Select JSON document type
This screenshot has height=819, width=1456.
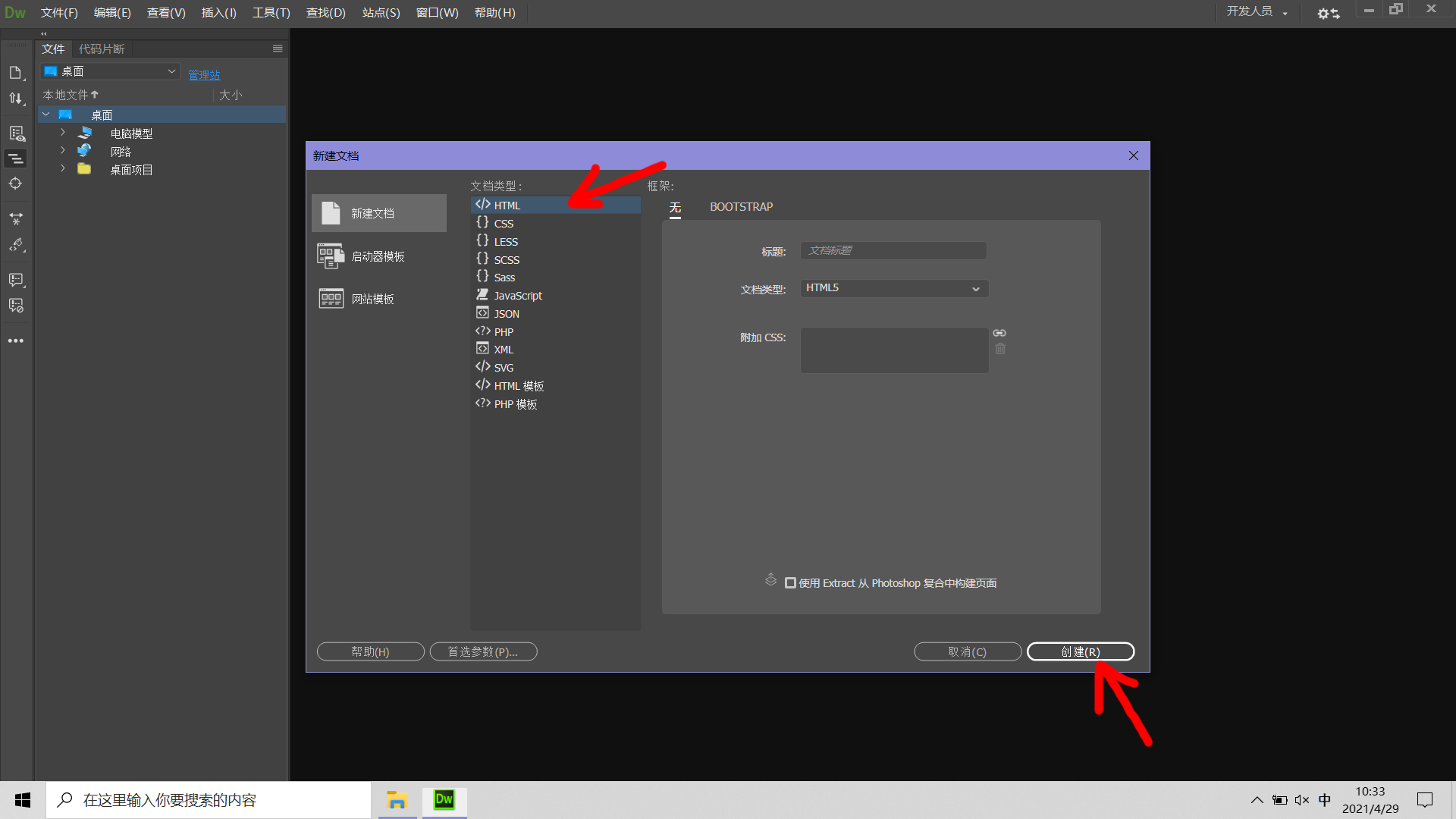[555, 314]
